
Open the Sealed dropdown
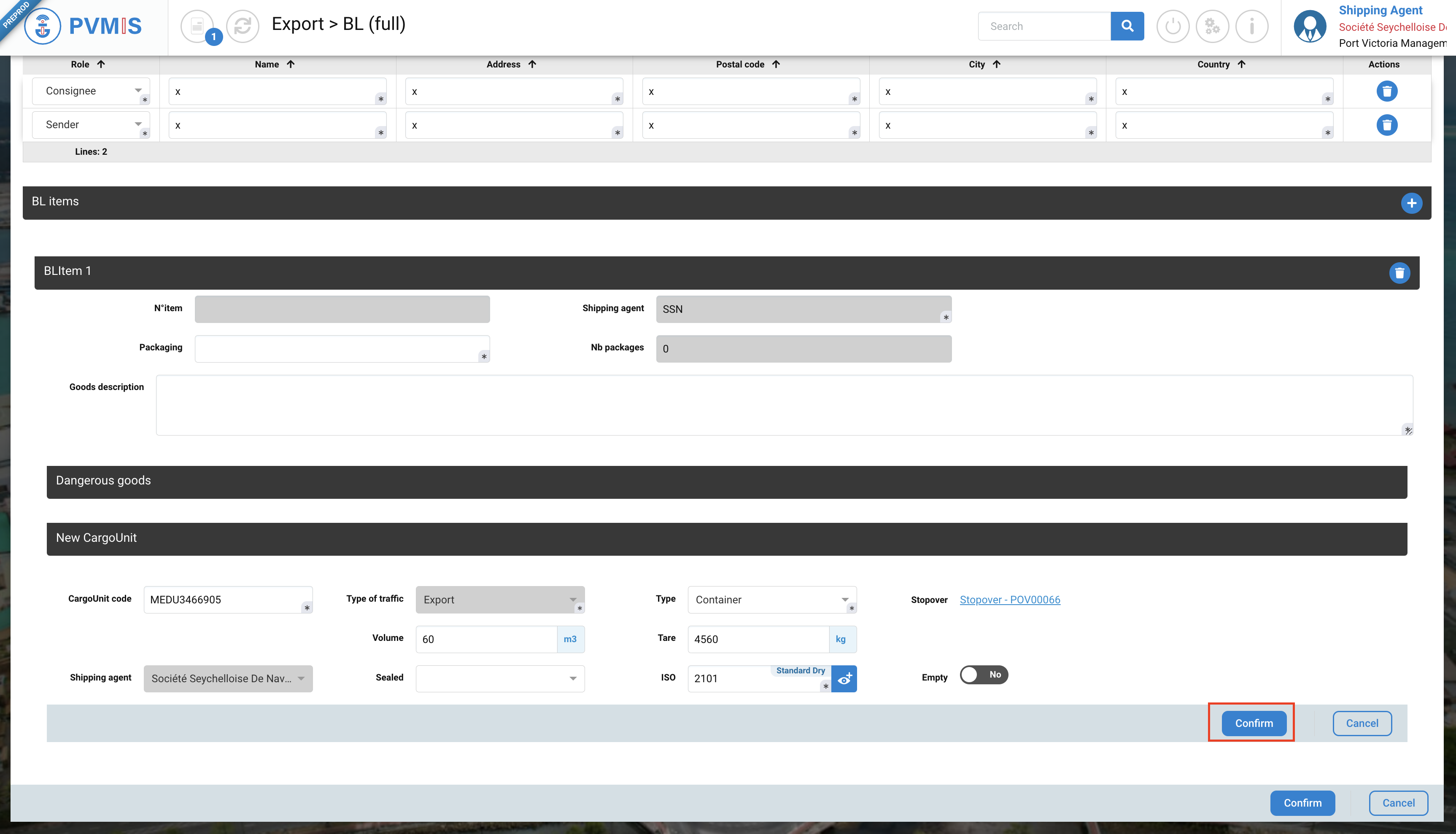tap(500, 679)
